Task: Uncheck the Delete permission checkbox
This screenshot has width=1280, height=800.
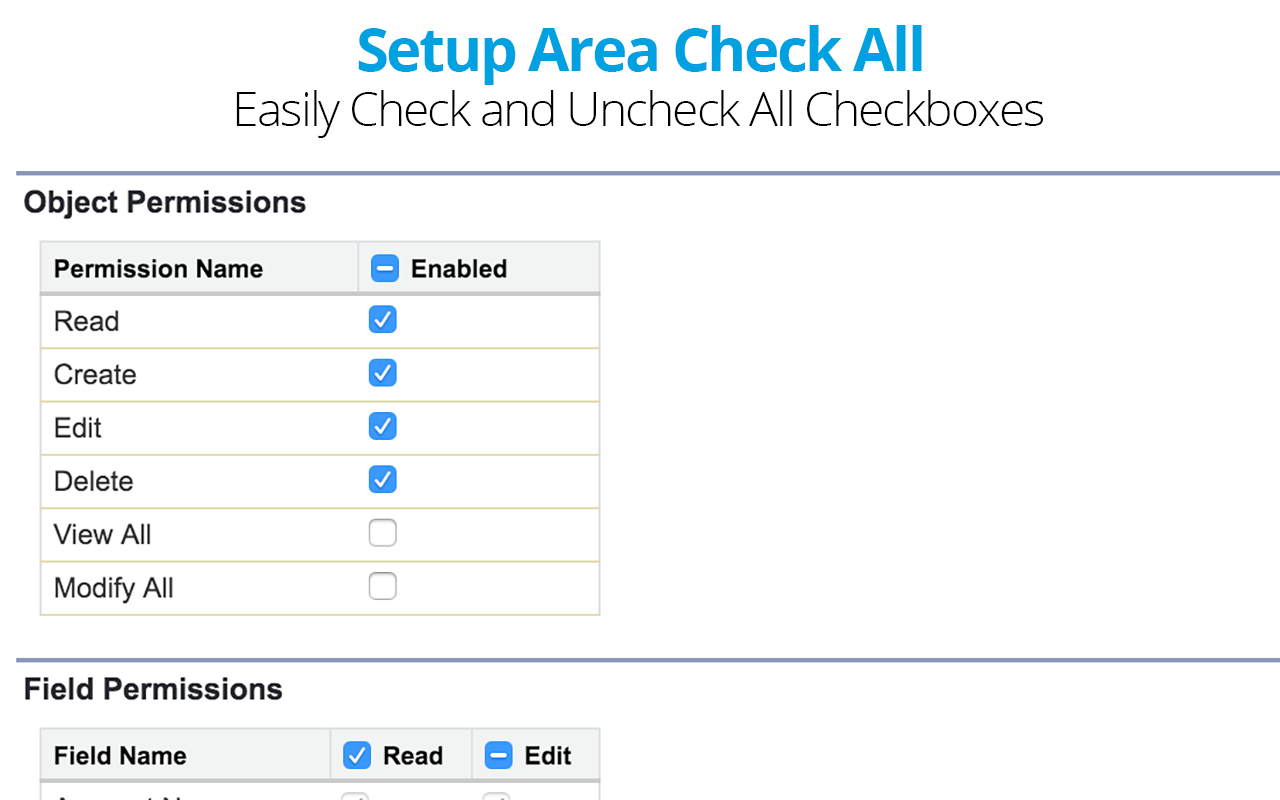Action: (383, 479)
